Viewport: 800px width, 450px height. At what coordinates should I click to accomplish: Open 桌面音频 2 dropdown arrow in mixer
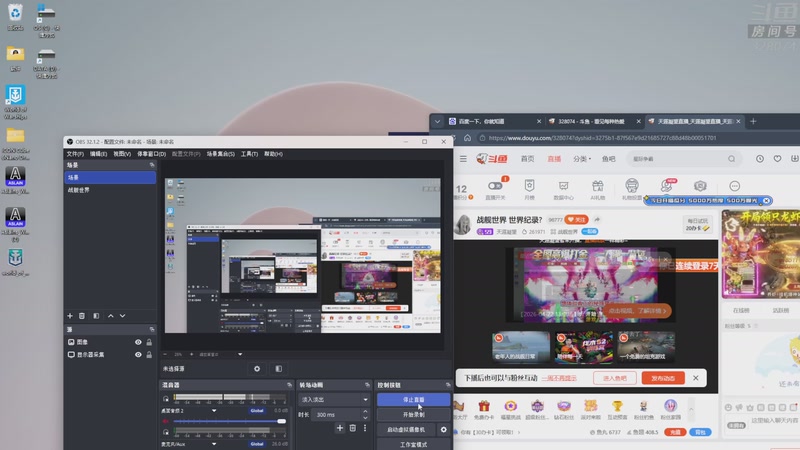214,410
